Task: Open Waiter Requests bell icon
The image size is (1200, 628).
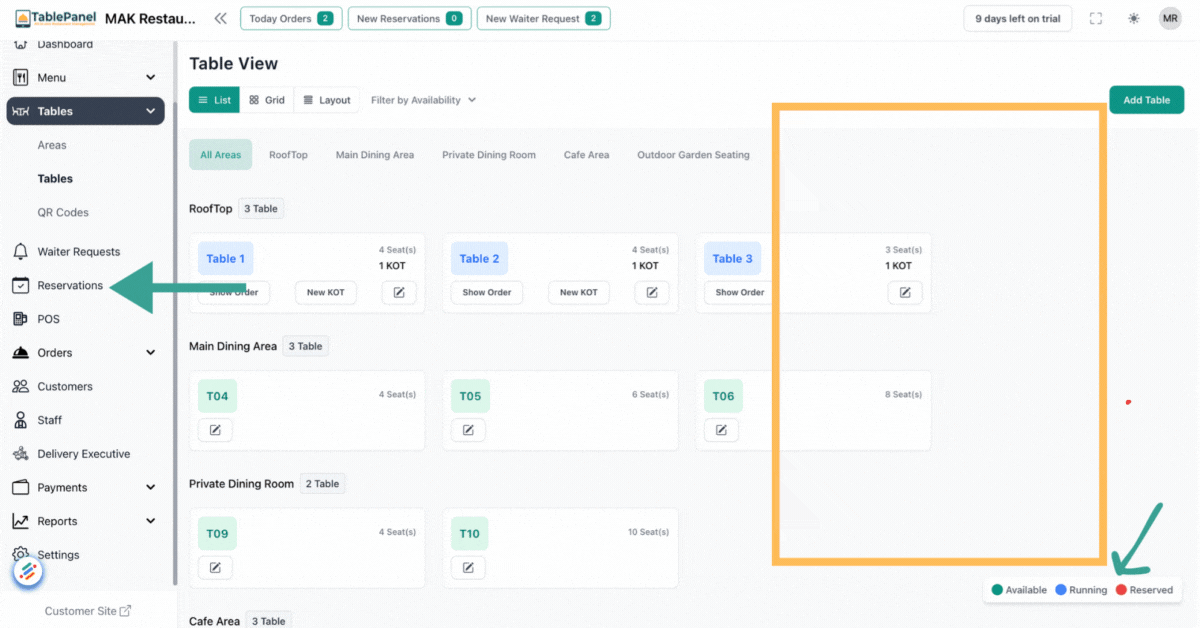Action: coord(20,252)
